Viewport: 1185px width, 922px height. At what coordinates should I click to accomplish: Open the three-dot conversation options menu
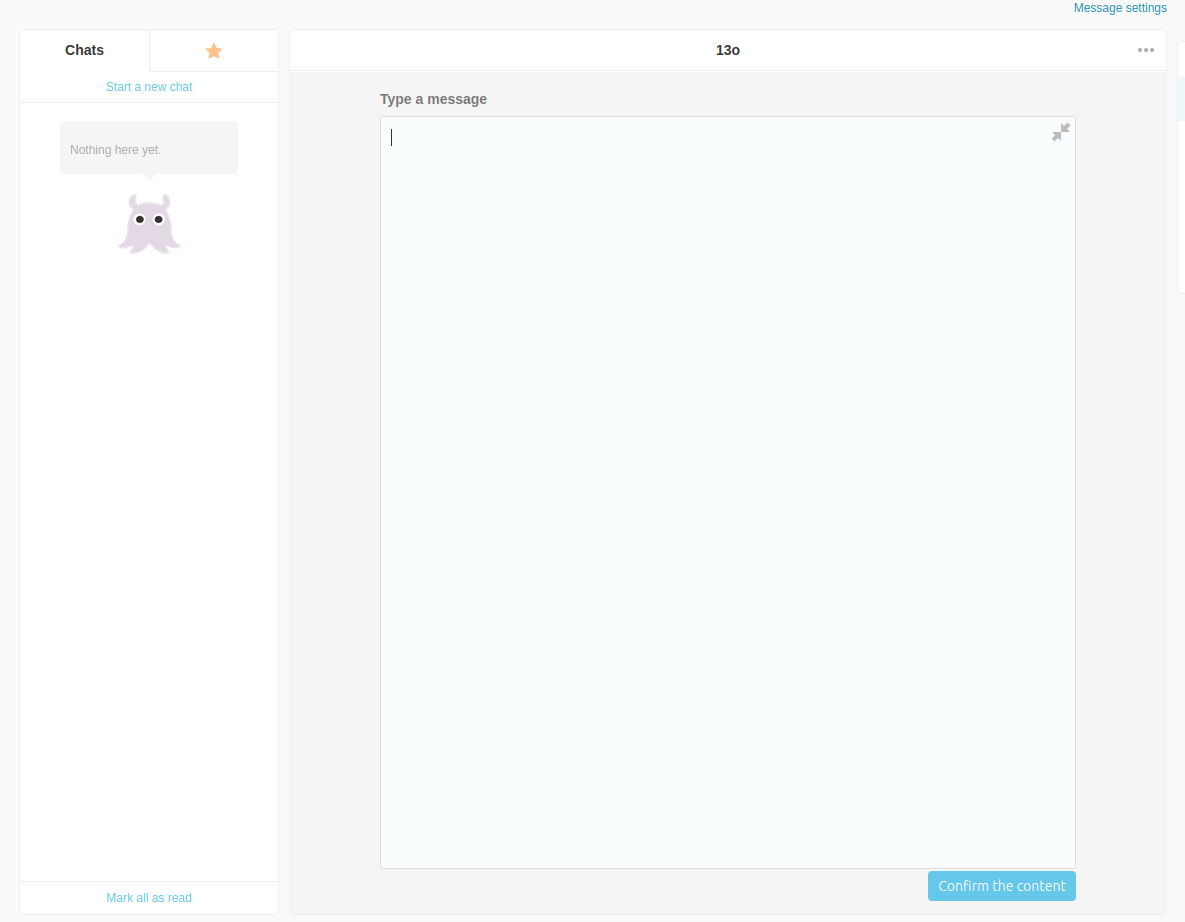(1145, 51)
